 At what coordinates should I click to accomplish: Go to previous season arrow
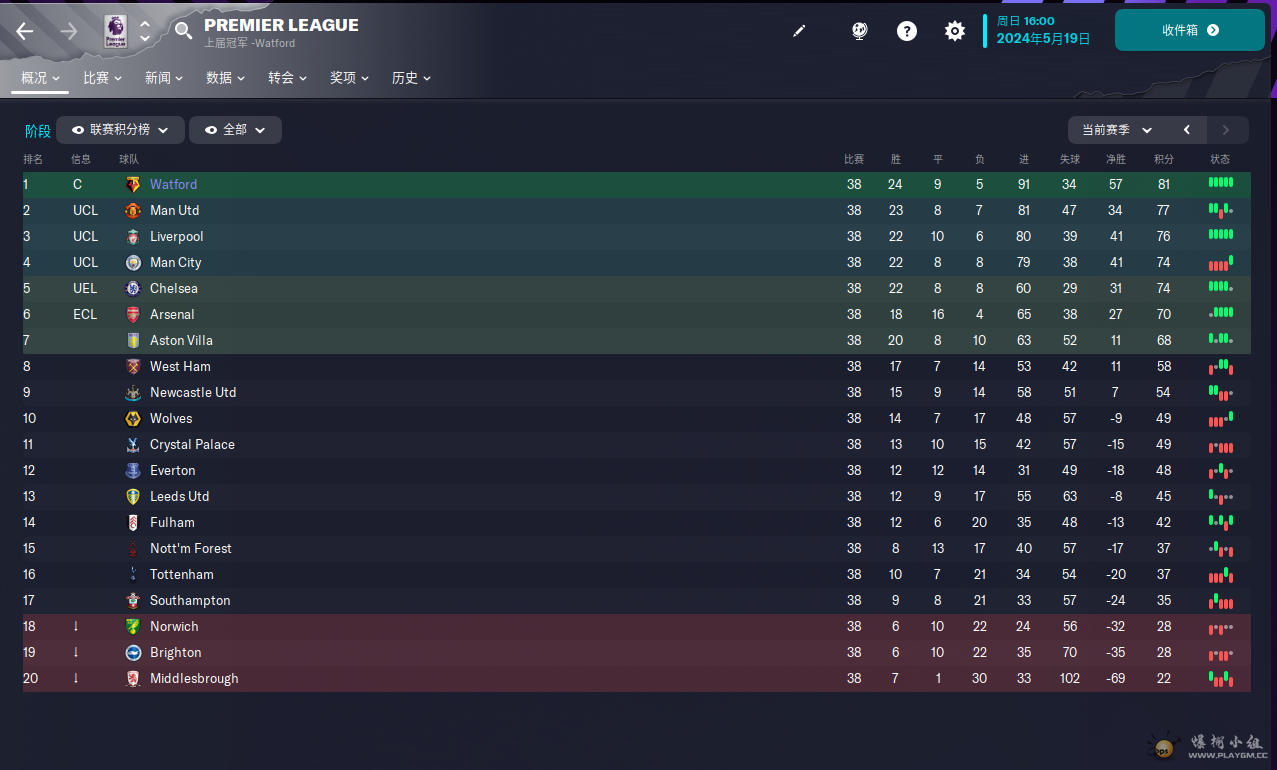pos(1187,130)
